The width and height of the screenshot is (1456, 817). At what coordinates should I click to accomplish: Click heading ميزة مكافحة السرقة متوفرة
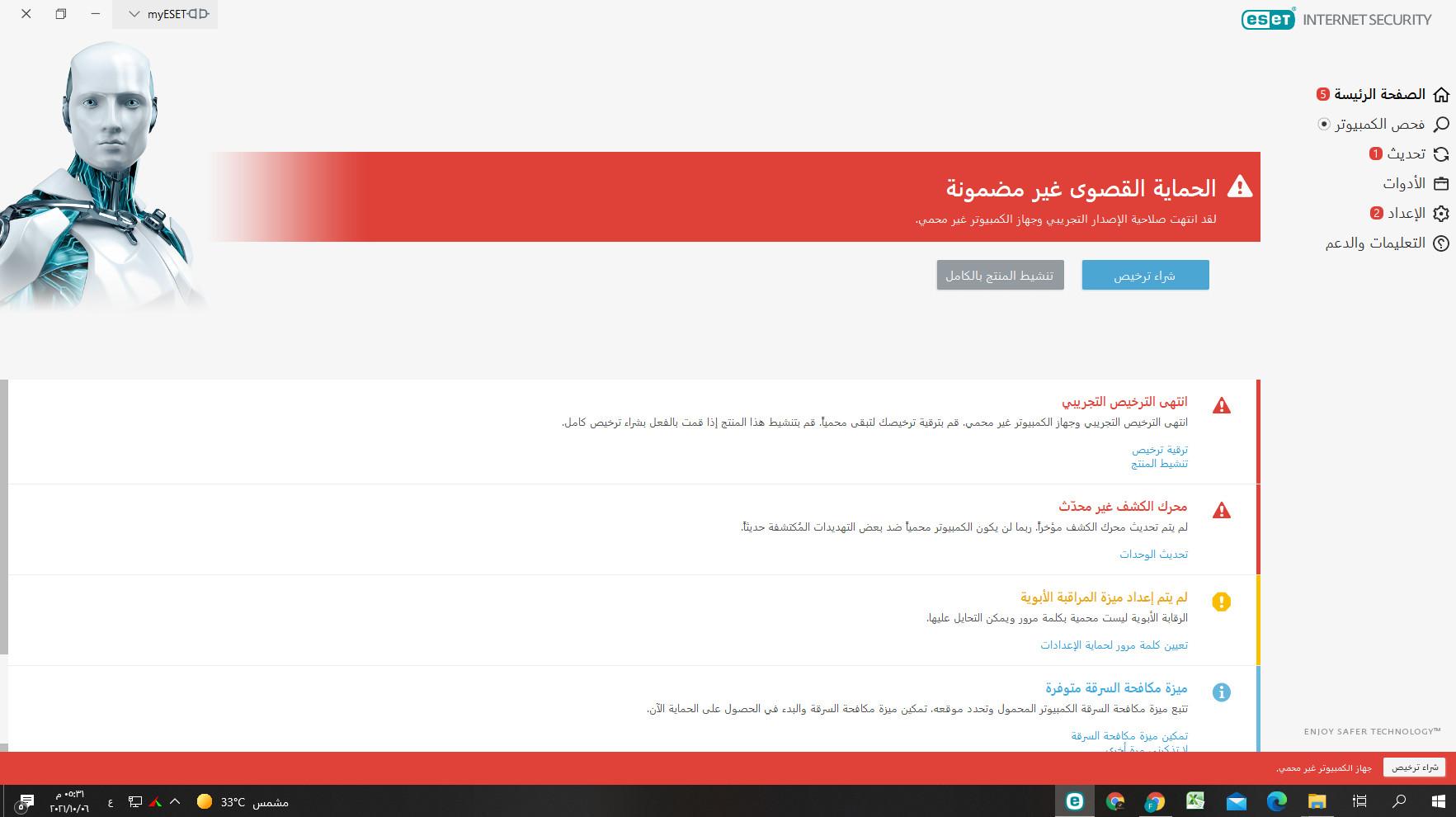coord(1116,687)
